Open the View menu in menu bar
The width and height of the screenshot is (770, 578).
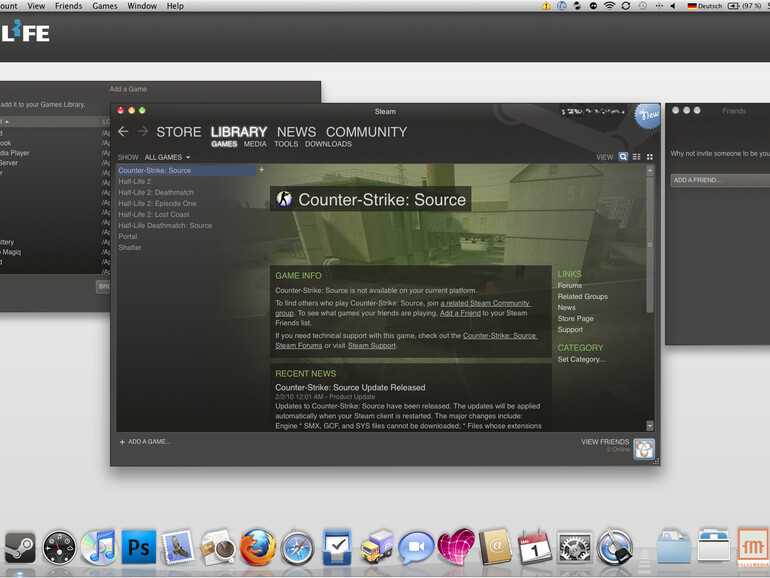click(36, 6)
